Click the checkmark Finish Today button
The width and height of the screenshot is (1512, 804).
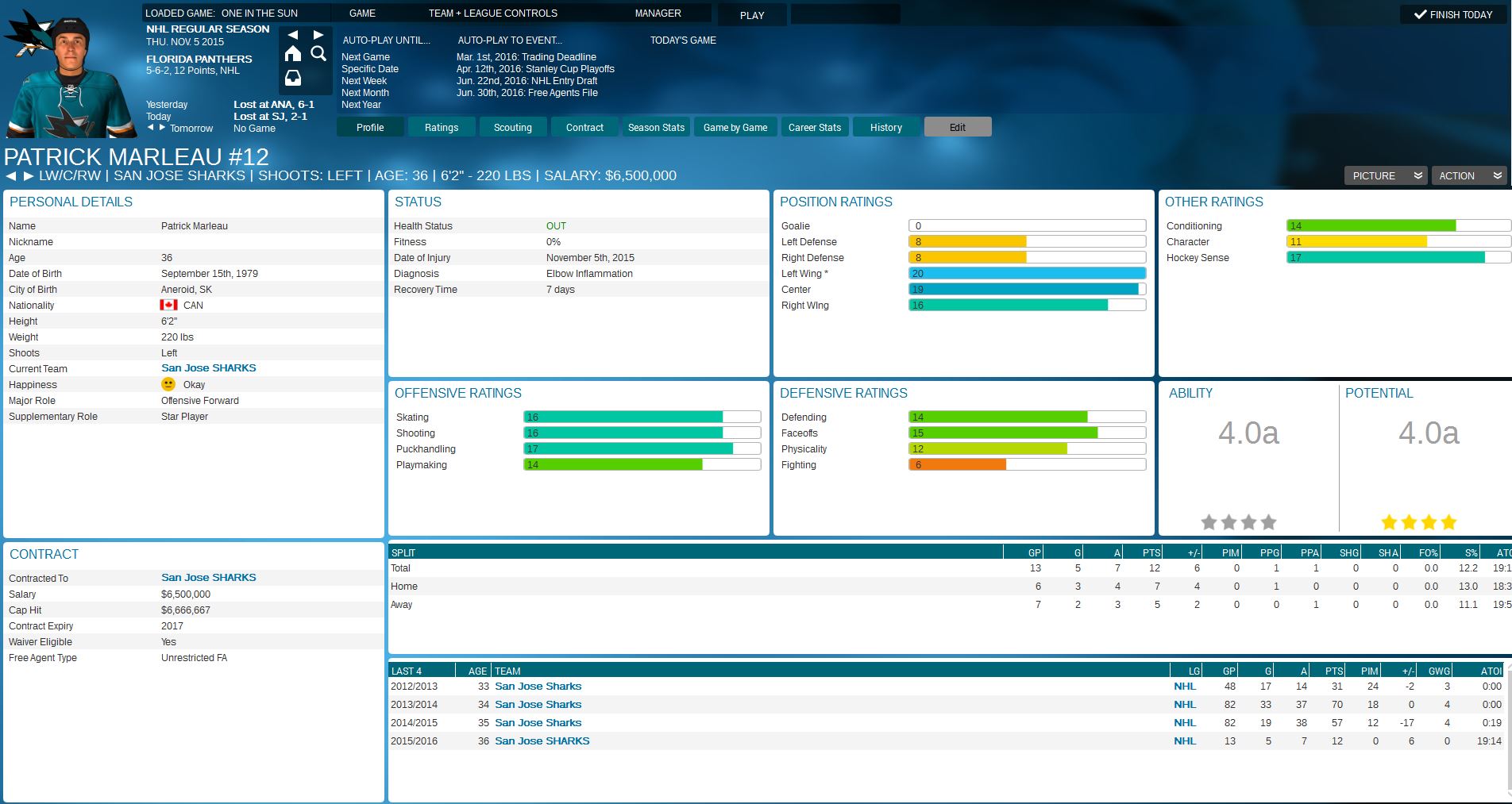pyautogui.click(x=1452, y=14)
